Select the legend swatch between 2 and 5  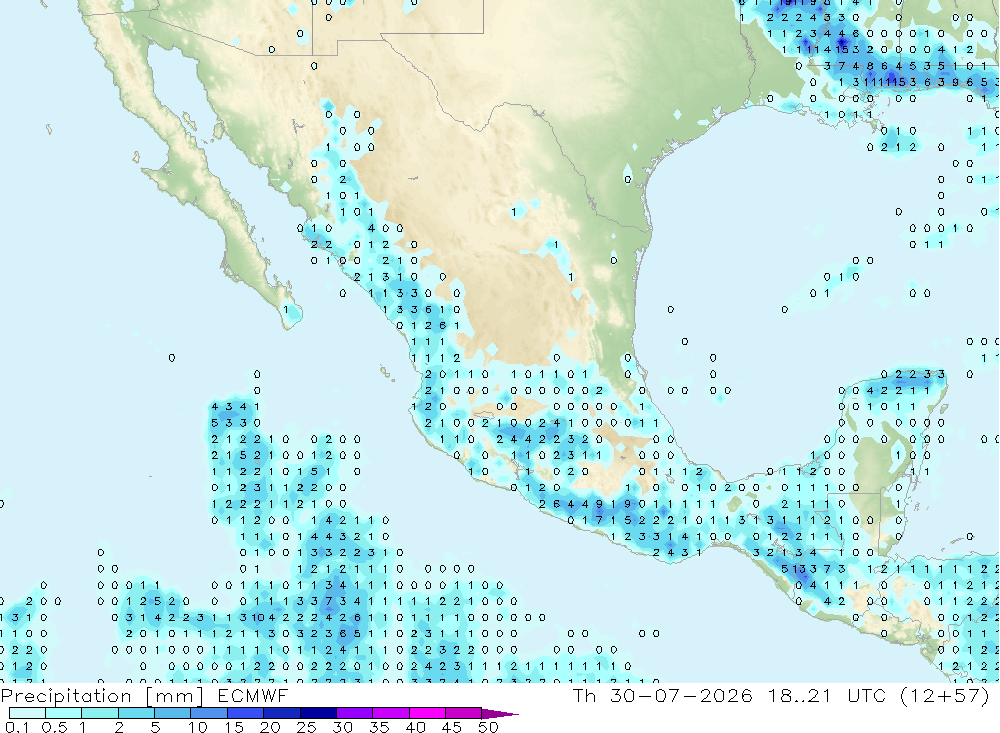coord(136,713)
